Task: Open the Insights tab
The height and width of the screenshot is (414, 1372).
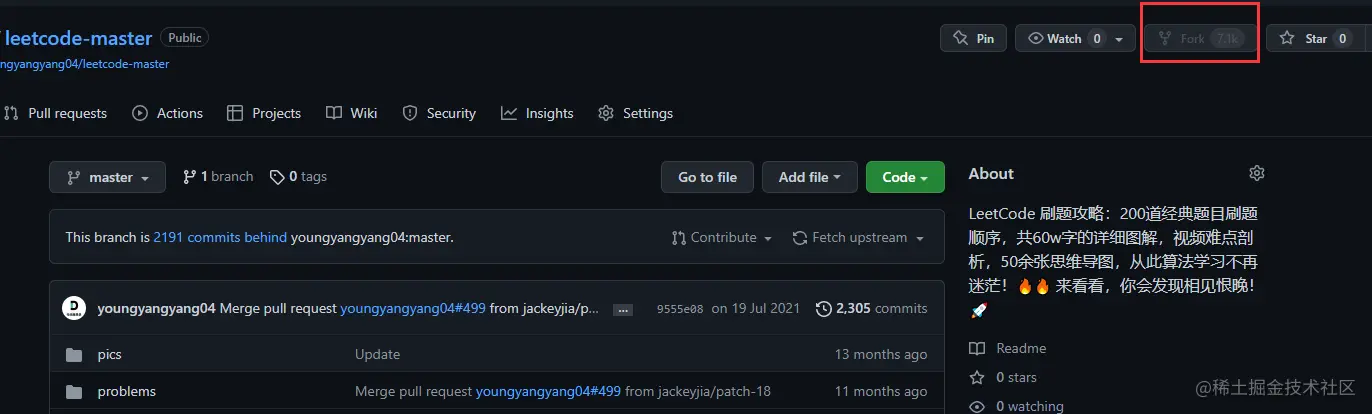Action: click(x=538, y=113)
